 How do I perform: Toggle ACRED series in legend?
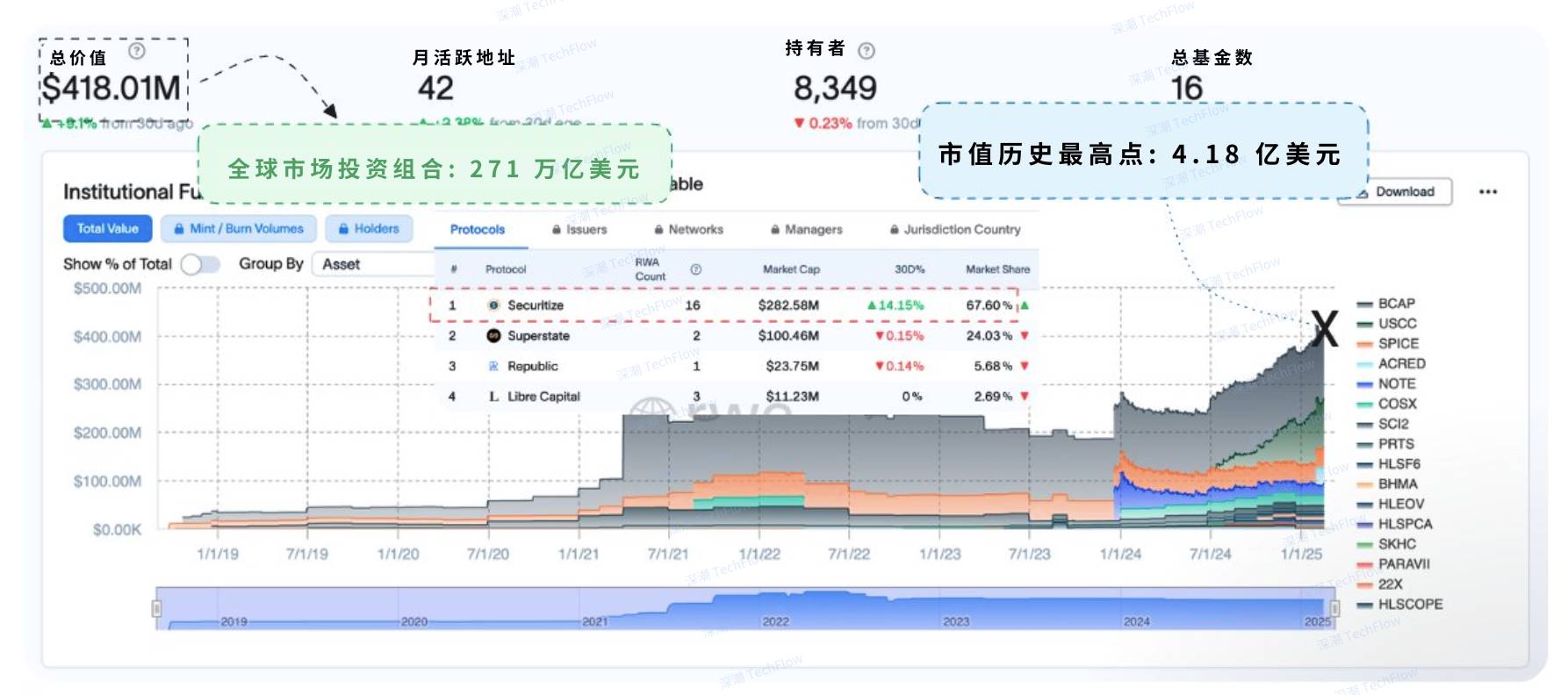pyautogui.click(x=1391, y=363)
